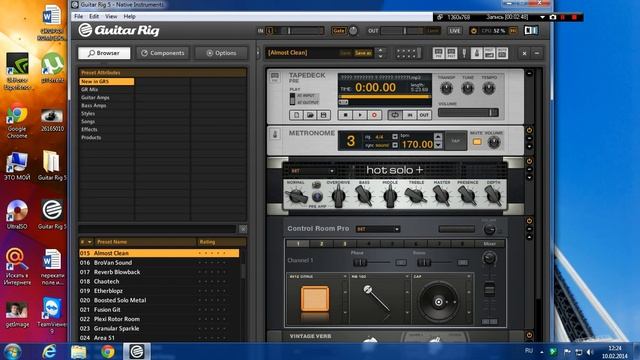Toggle the sidebar view icon near CPU

(531, 31)
